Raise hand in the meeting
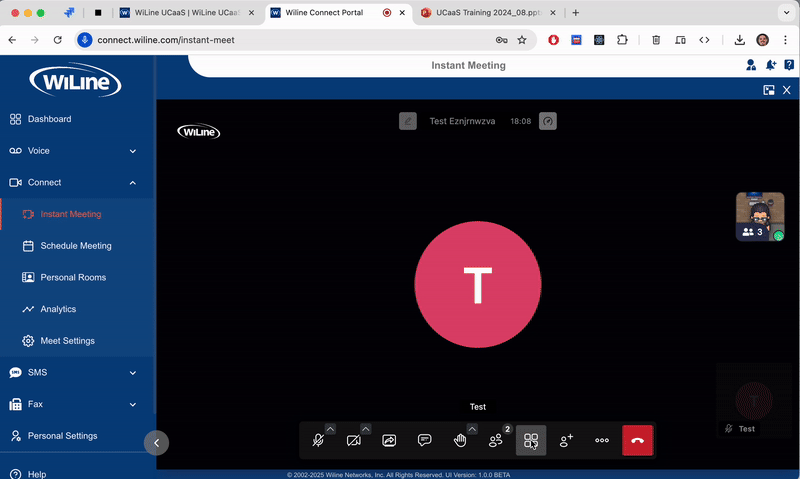The image size is (800, 479). pos(460,440)
